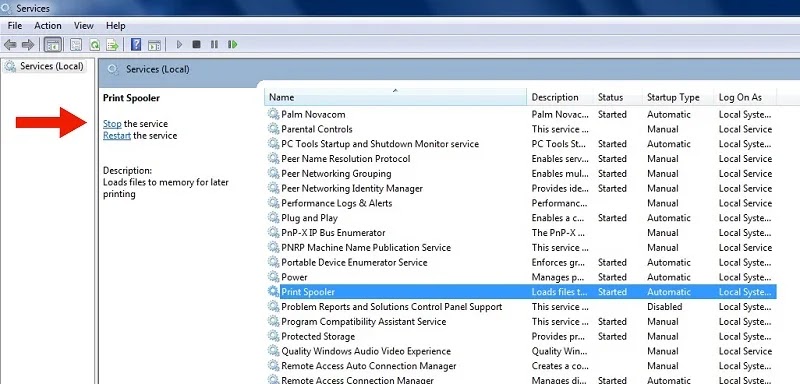The height and width of the screenshot is (384, 800).
Task: Click the Stop the service link
Action: (x=112, y=123)
